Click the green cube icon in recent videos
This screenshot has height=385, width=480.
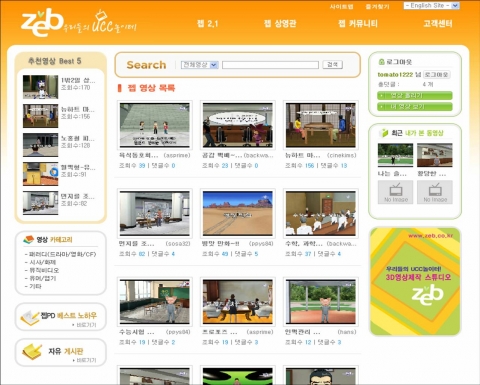pyautogui.click(x=383, y=133)
